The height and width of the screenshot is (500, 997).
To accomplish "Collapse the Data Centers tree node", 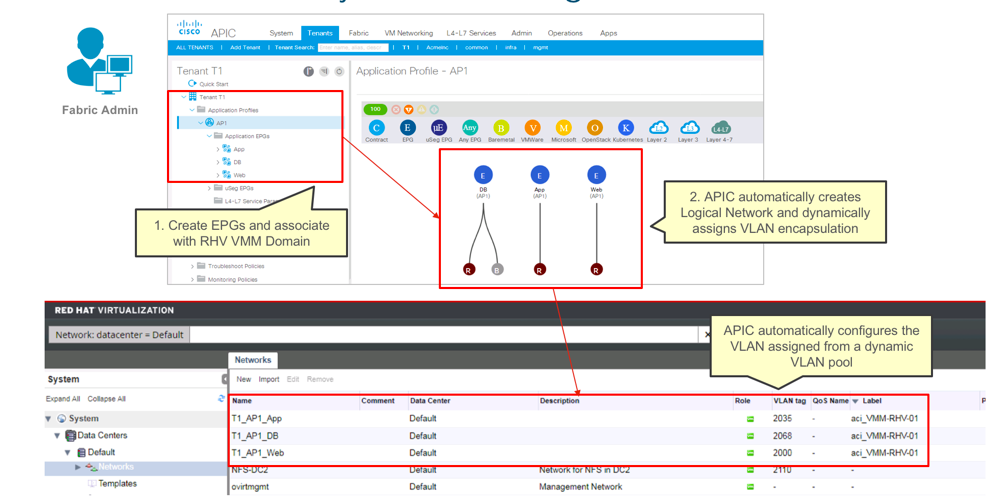I will [x=57, y=436].
